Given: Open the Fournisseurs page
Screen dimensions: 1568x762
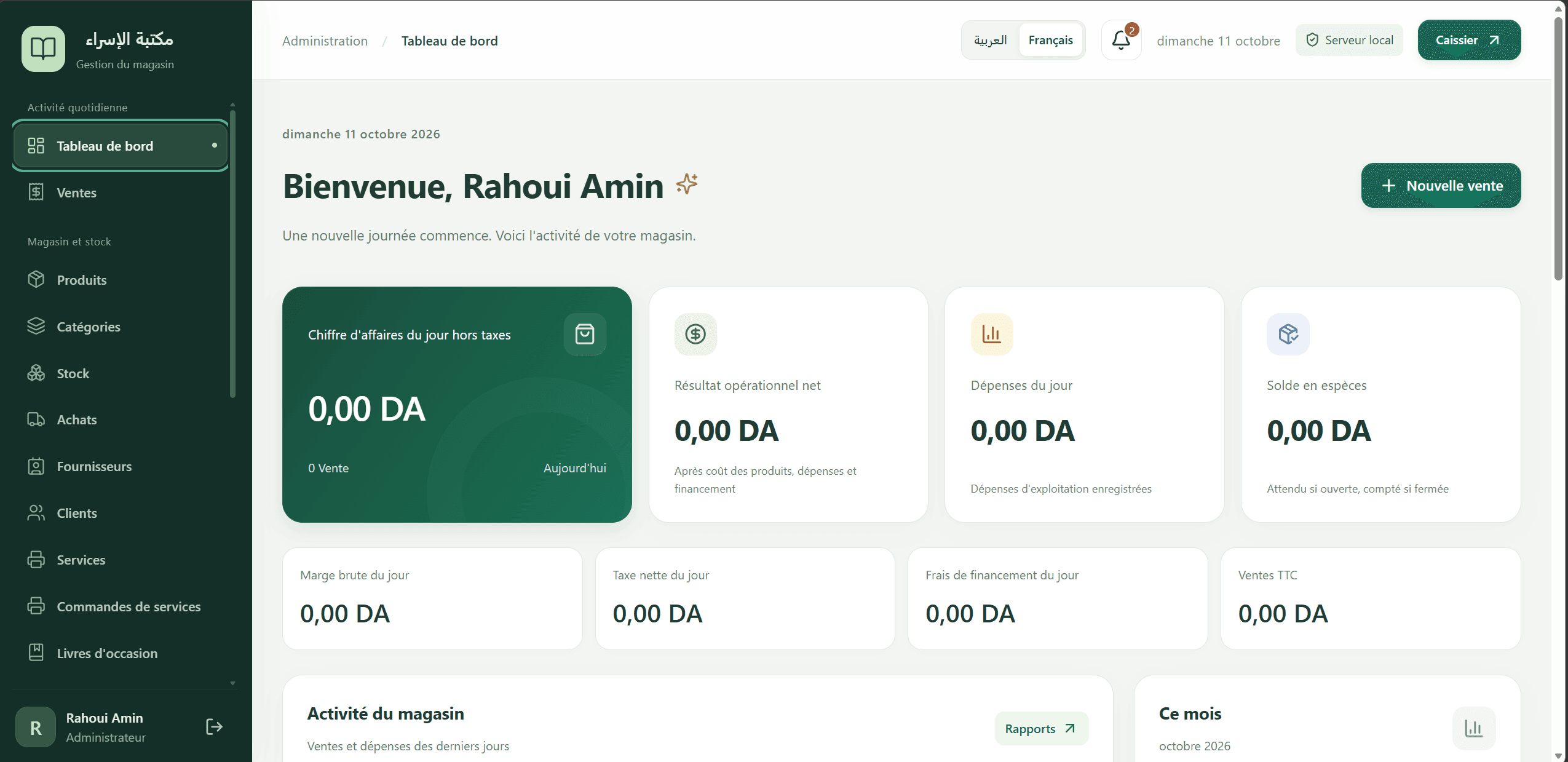Looking at the screenshot, I should click(x=121, y=466).
